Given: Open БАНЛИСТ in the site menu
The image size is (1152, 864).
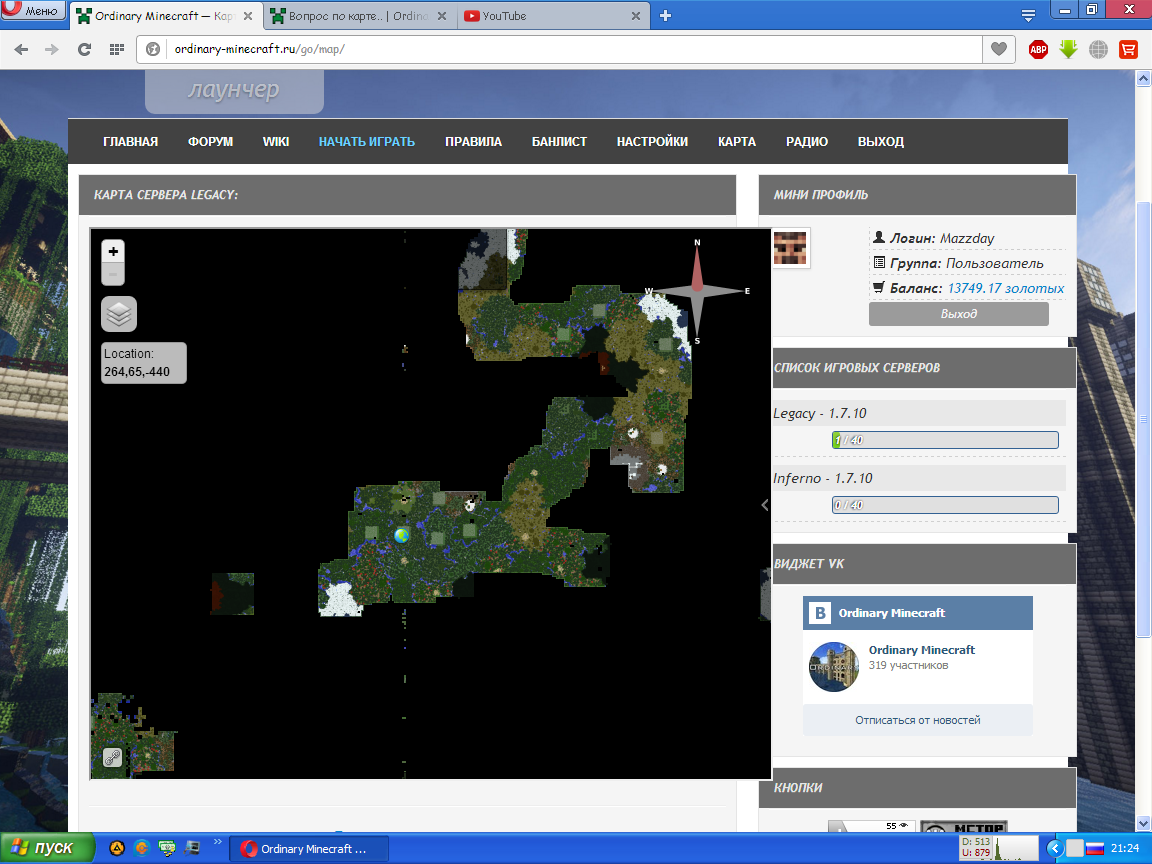Looking at the screenshot, I should click(x=559, y=142).
